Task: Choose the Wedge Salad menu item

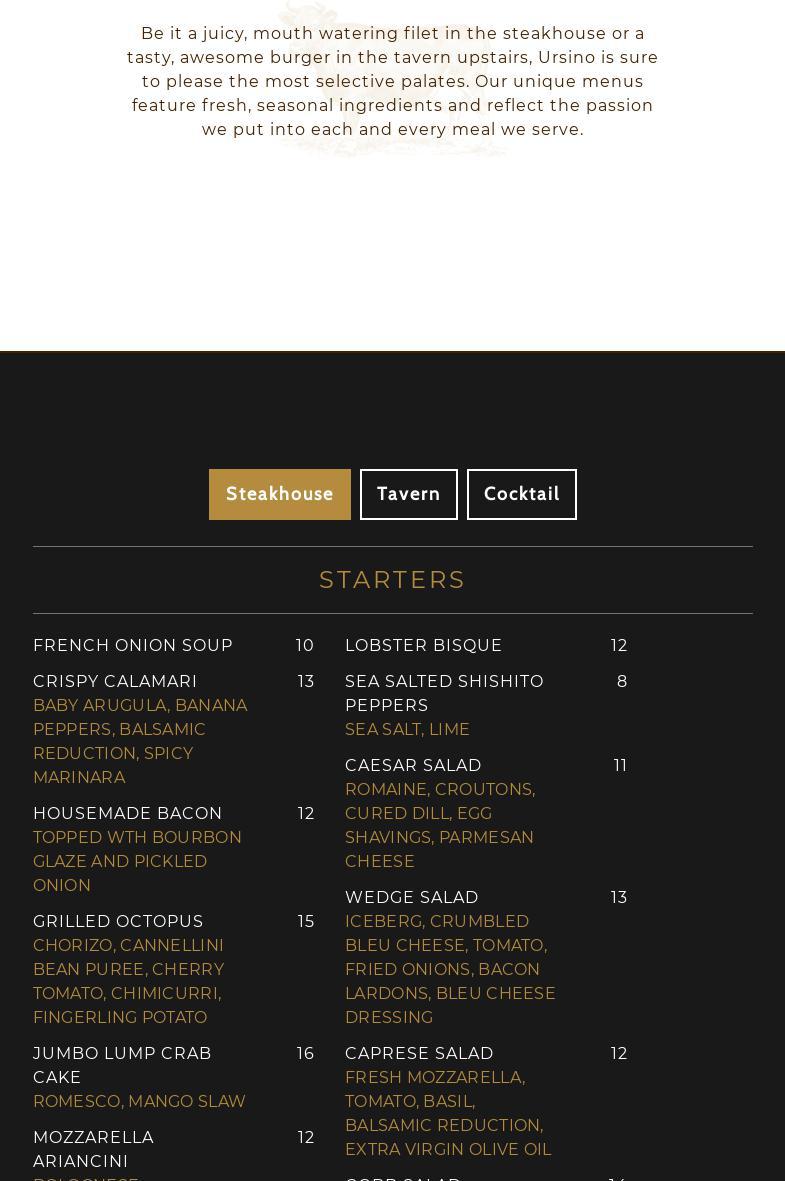Action: click(x=411, y=898)
